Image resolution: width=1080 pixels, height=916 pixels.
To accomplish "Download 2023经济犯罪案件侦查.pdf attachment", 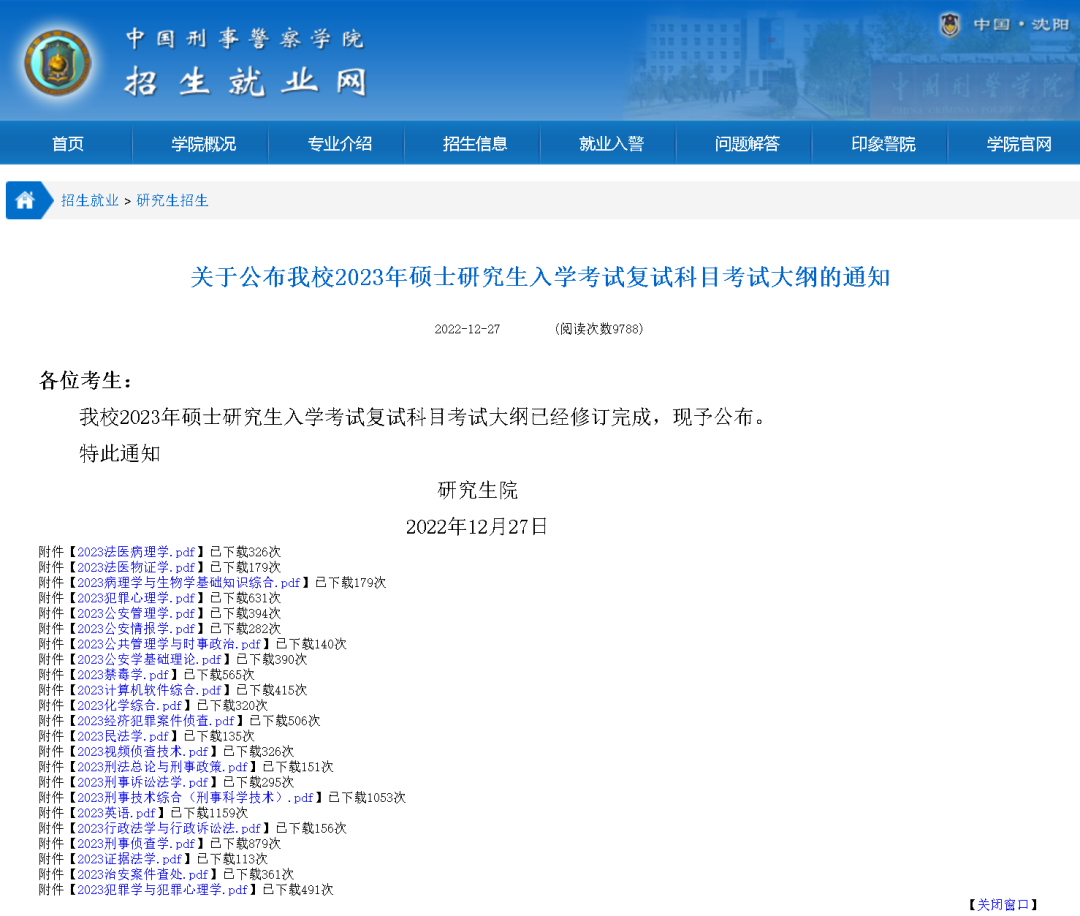I will [156, 720].
